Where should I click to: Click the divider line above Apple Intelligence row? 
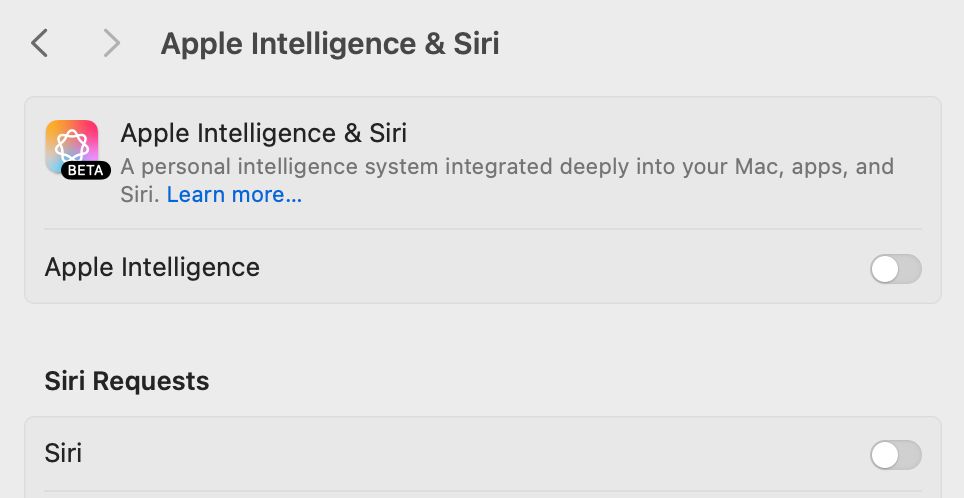coord(483,229)
